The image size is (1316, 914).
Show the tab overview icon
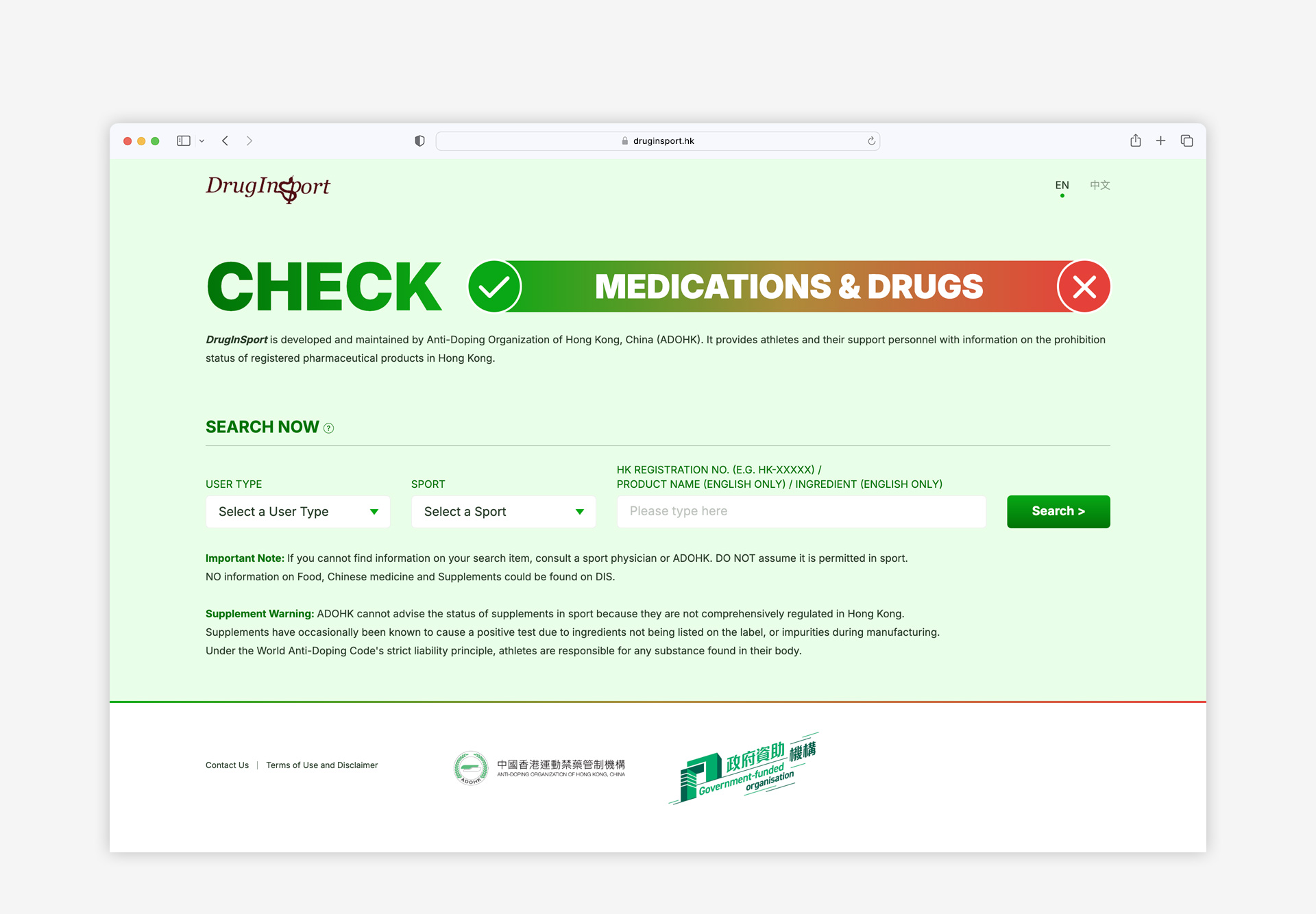1187,141
